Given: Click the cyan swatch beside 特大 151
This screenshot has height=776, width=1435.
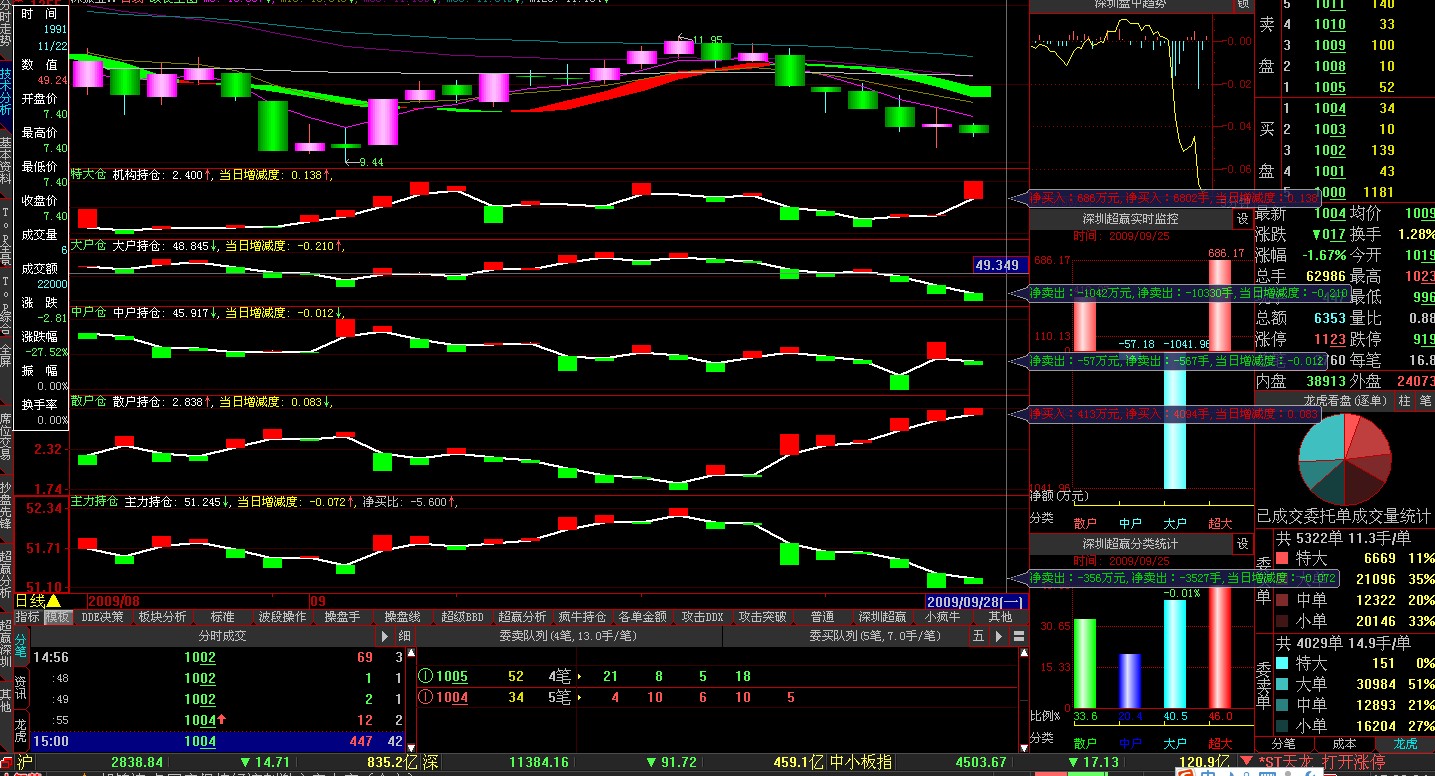Looking at the screenshot, I should (x=1283, y=663).
